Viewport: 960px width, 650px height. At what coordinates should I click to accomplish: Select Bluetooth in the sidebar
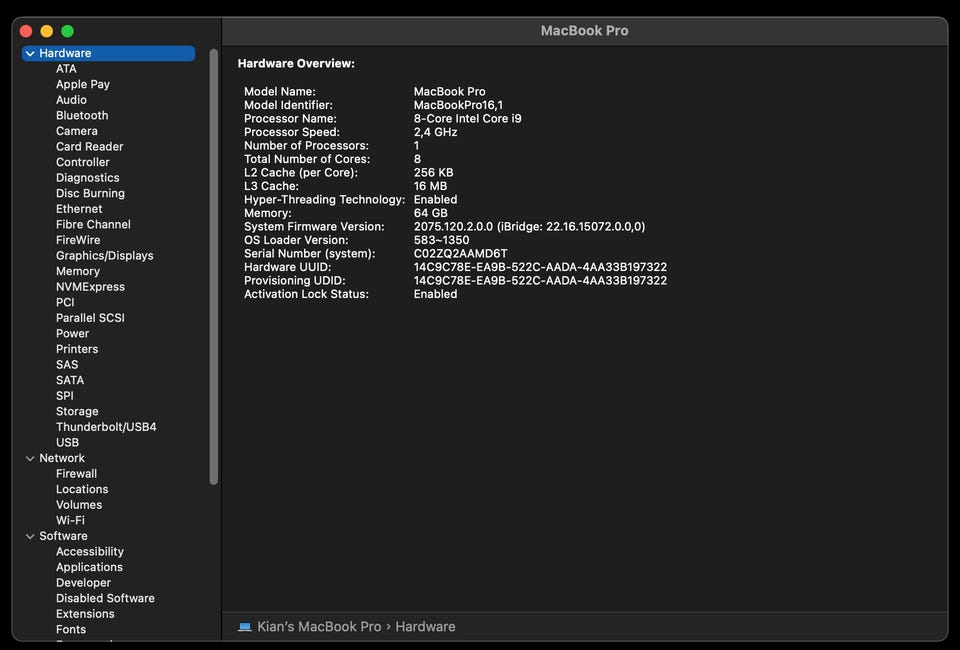tap(82, 116)
